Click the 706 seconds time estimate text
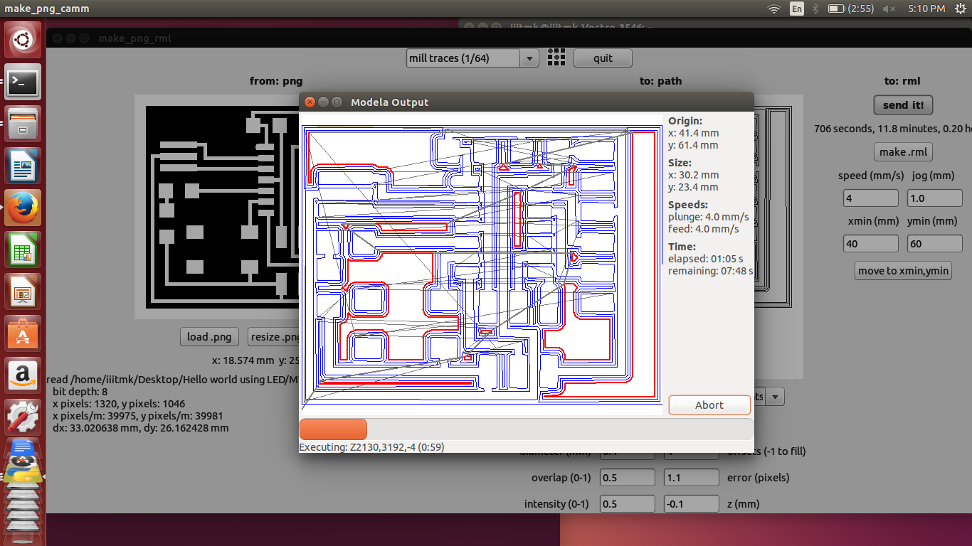972x546 pixels. (893, 128)
